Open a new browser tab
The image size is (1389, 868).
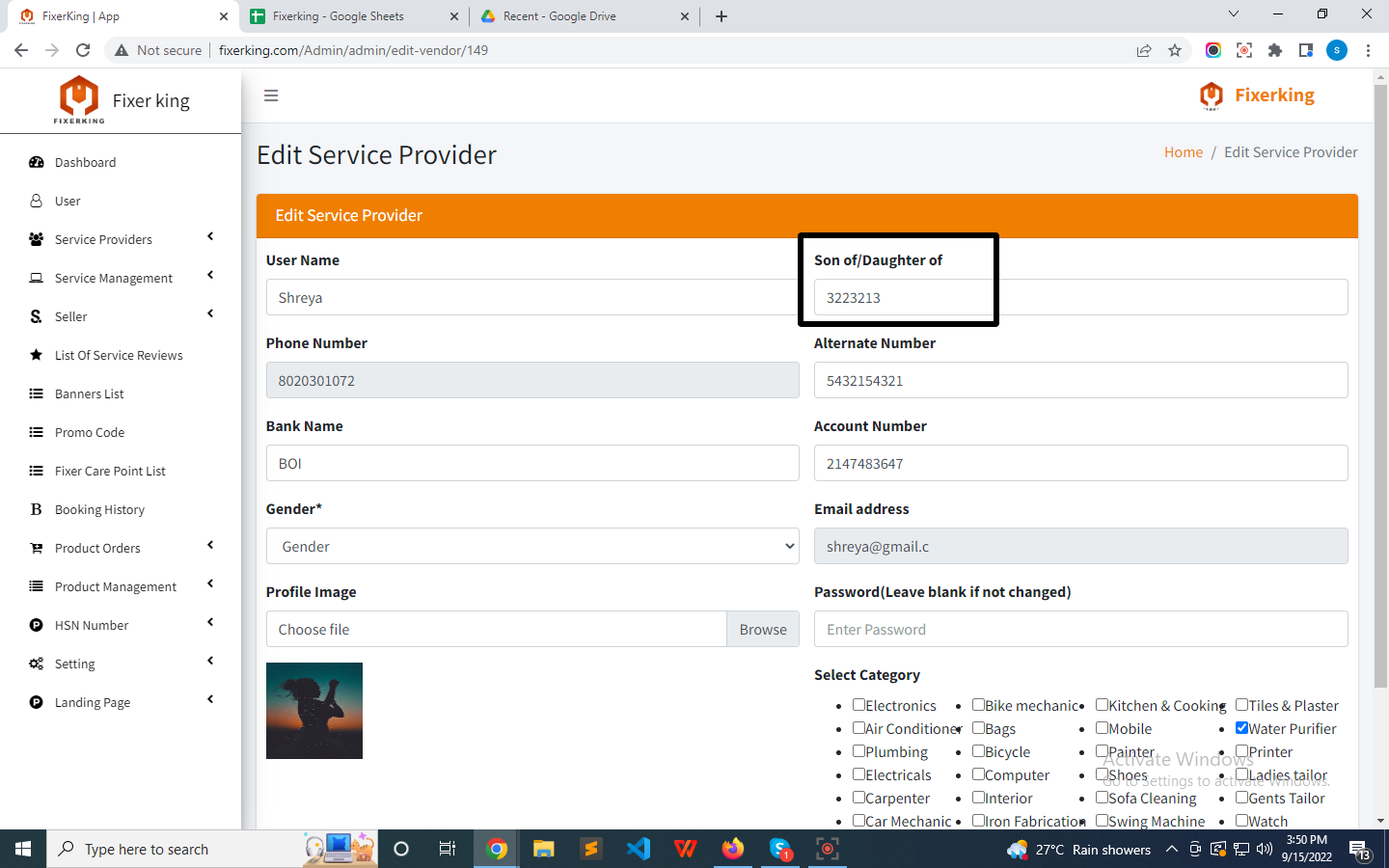coord(722,16)
